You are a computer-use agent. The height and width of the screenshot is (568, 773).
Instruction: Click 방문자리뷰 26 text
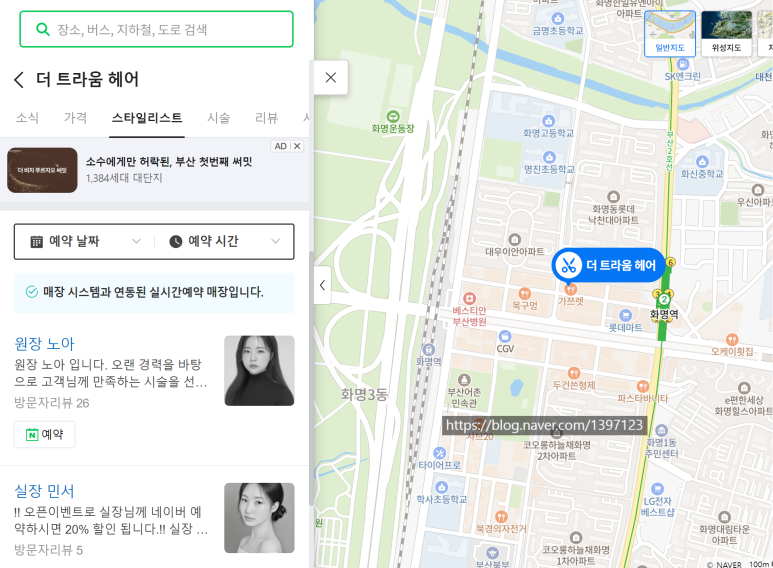(52, 403)
